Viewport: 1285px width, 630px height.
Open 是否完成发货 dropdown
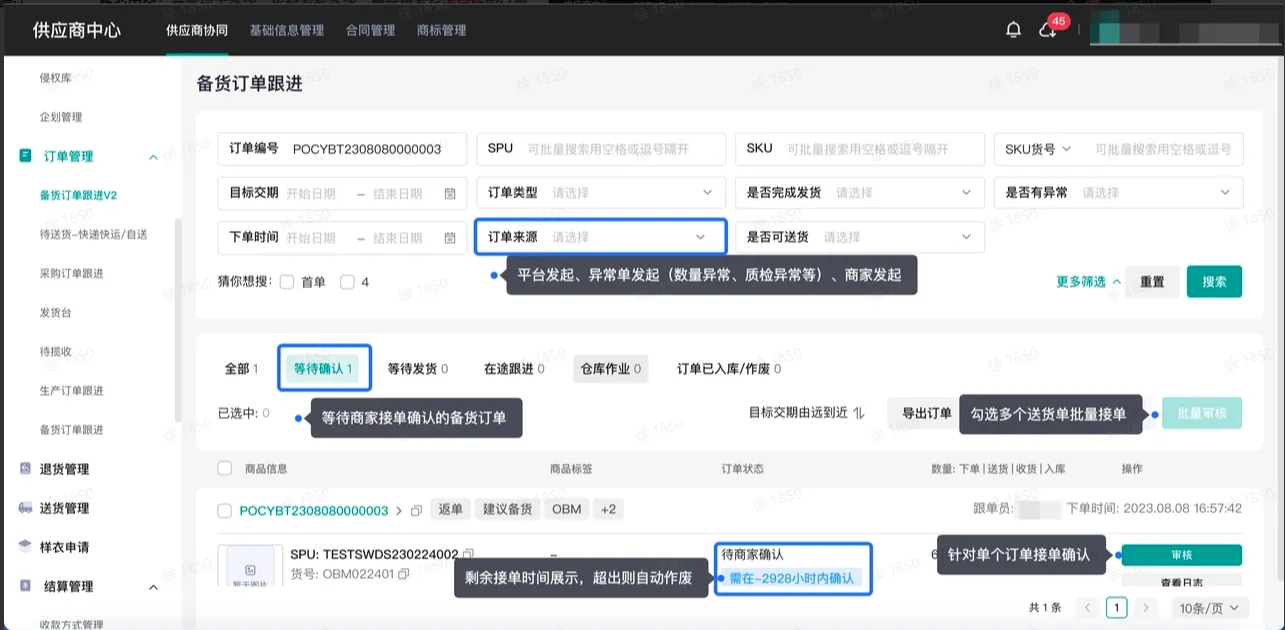pos(860,192)
